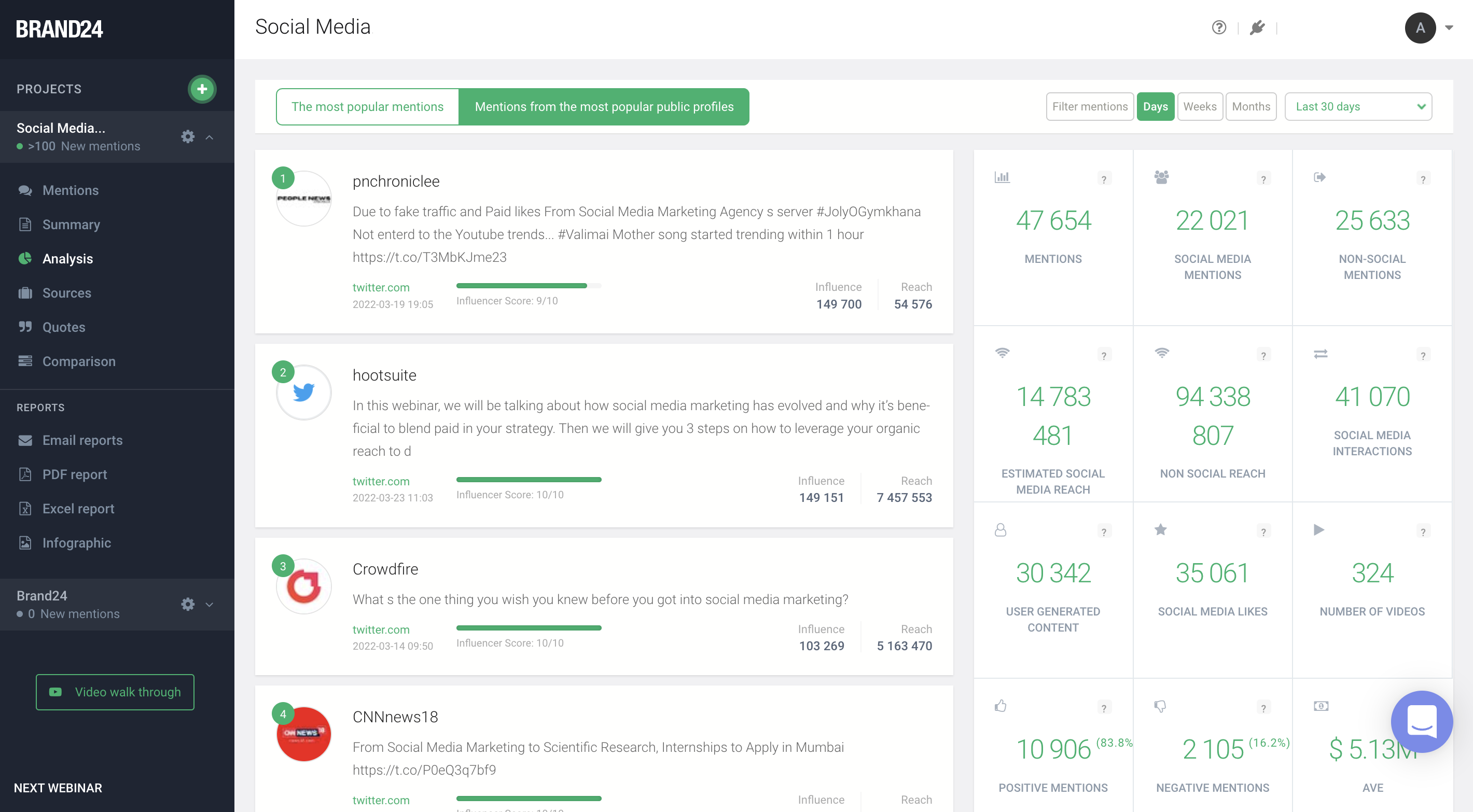The width and height of the screenshot is (1473, 812).
Task: Open the Last 30 days dropdown
Action: pos(1358,106)
